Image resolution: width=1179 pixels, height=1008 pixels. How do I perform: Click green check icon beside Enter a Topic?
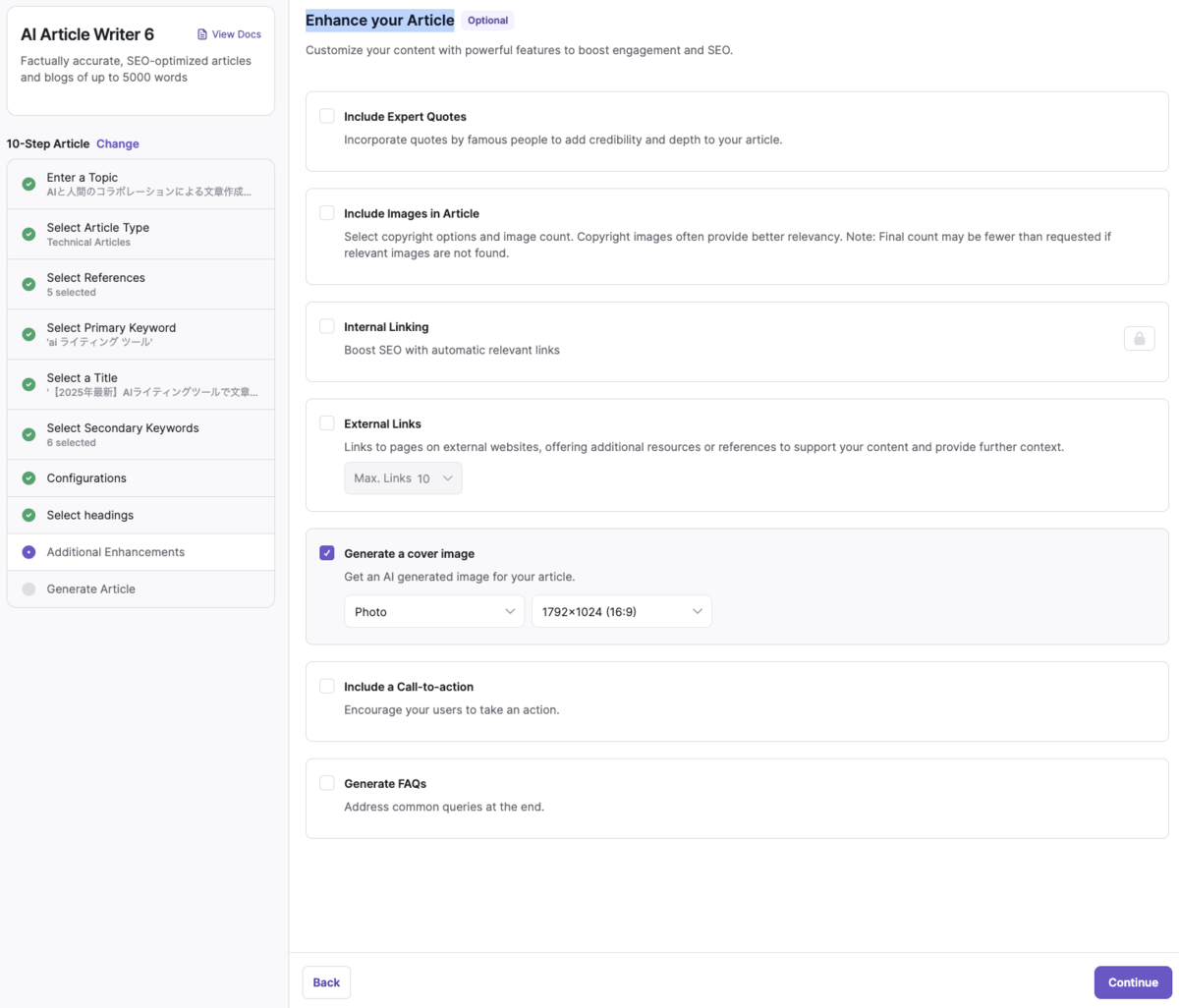[x=28, y=184]
